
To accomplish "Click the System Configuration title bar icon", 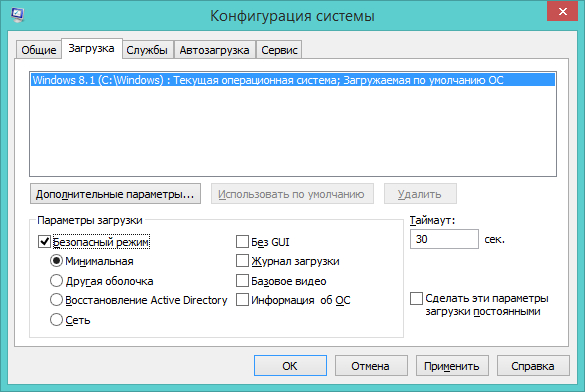I will (17, 15).
